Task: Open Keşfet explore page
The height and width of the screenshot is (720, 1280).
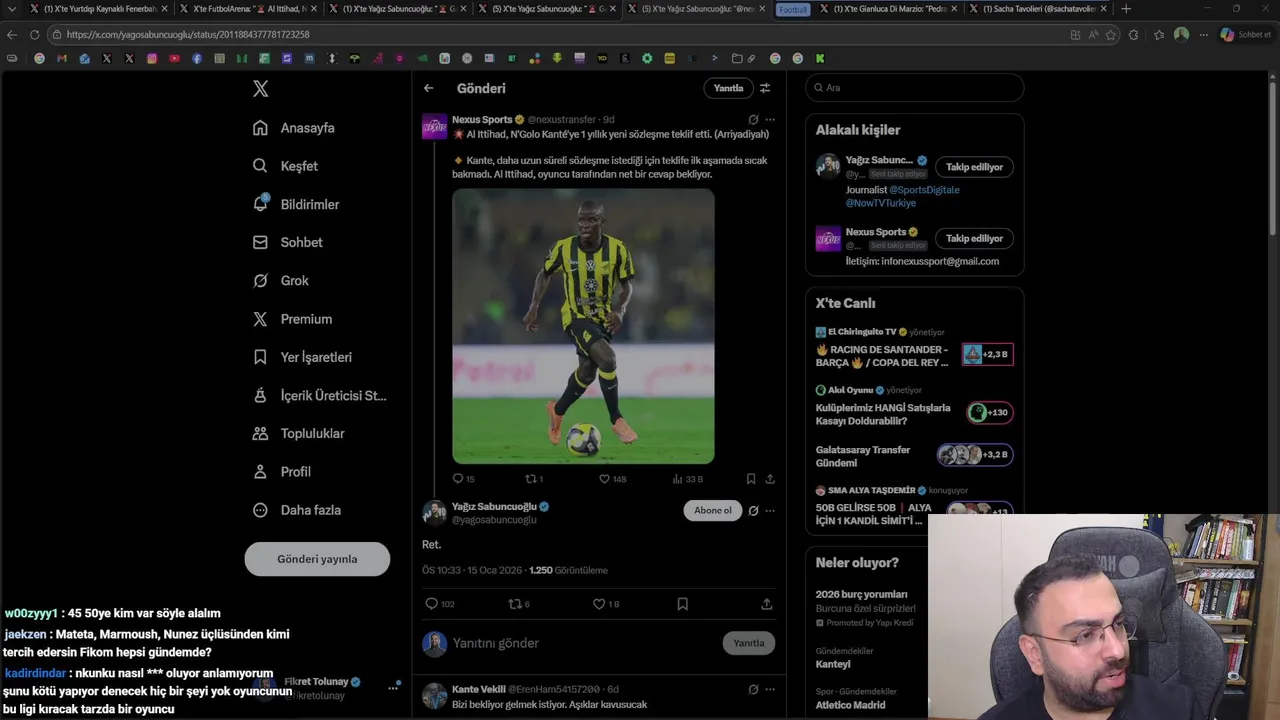Action: tap(286, 166)
